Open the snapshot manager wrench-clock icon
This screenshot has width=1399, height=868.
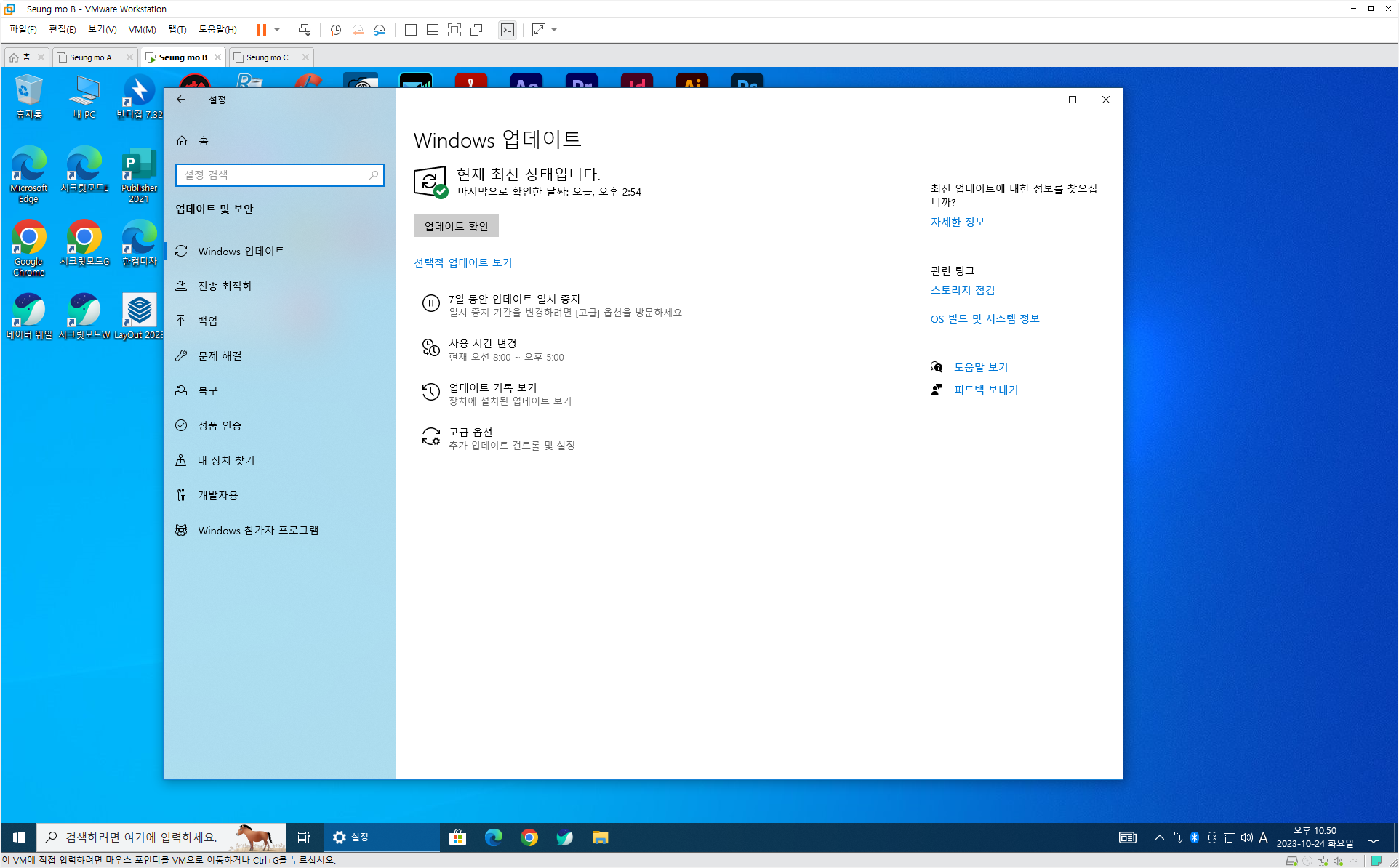tap(380, 30)
